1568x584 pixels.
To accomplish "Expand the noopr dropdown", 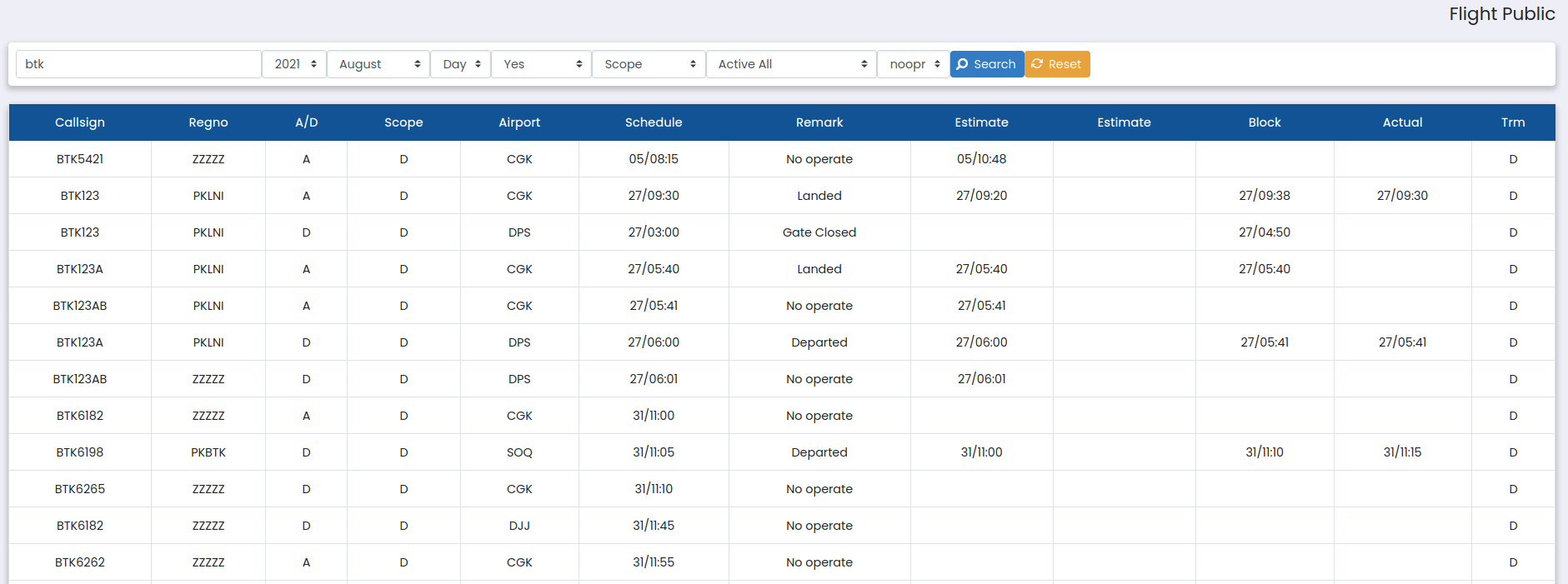I will [913, 64].
